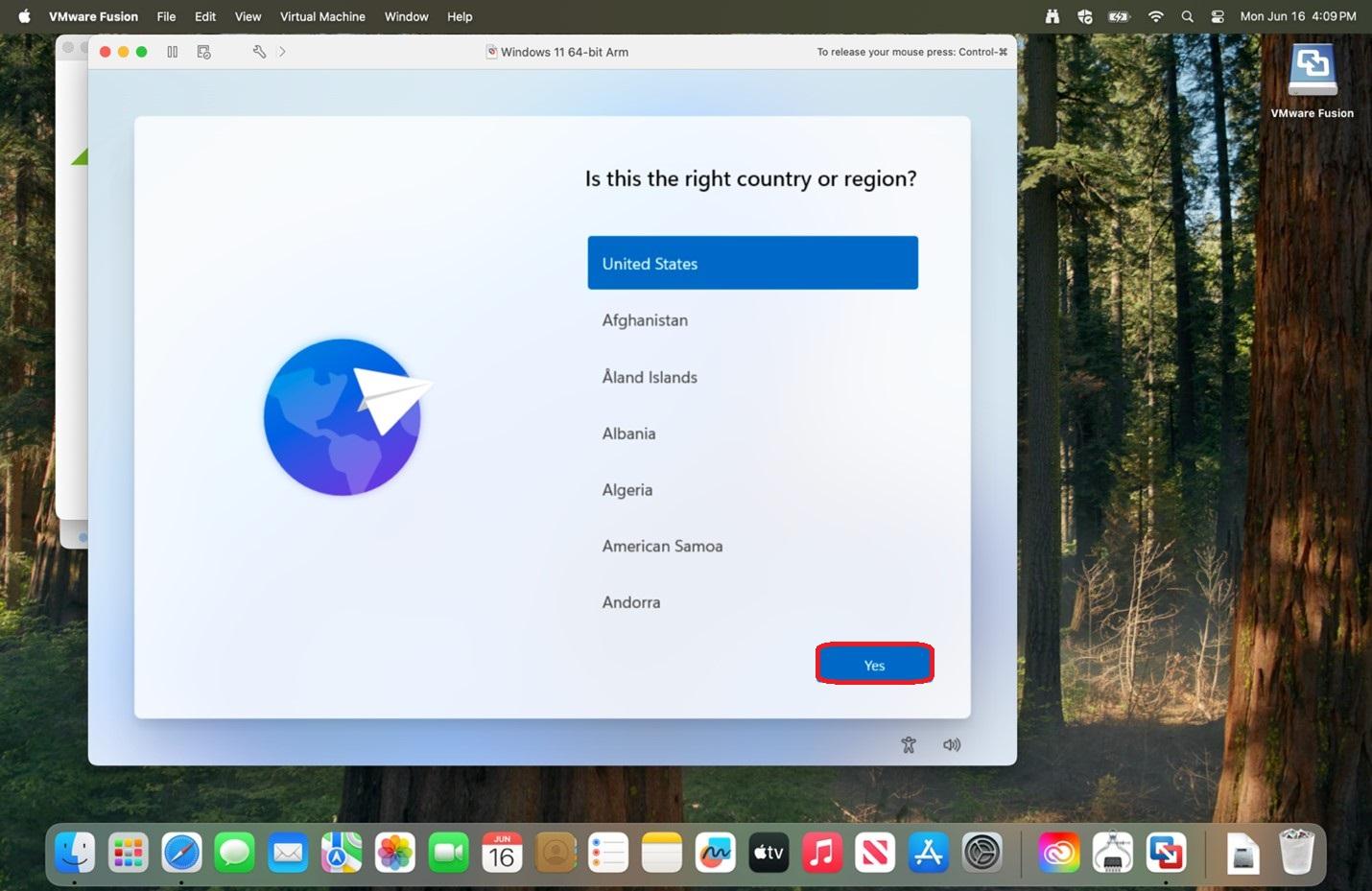Open System Settings from the Dock

(x=982, y=852)
